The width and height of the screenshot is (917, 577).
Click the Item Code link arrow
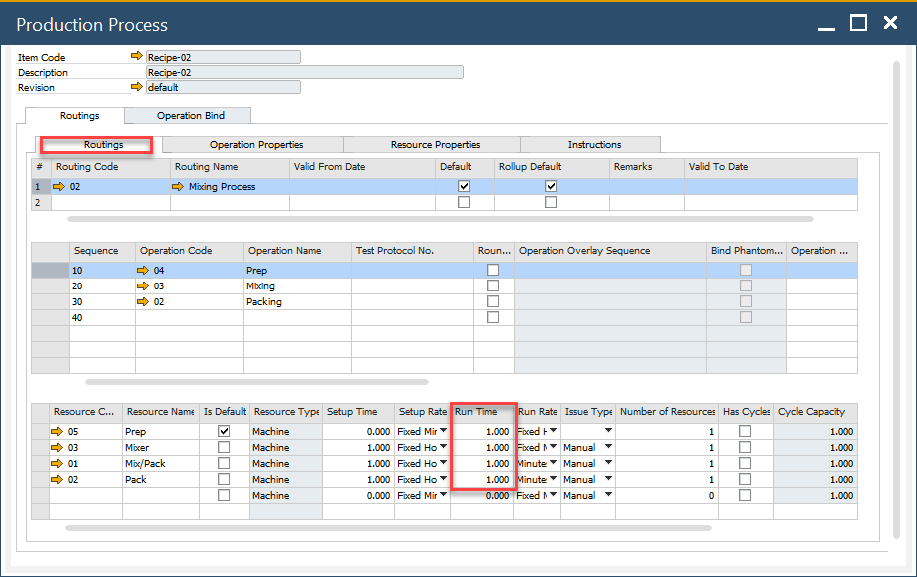tap(137, 57)
